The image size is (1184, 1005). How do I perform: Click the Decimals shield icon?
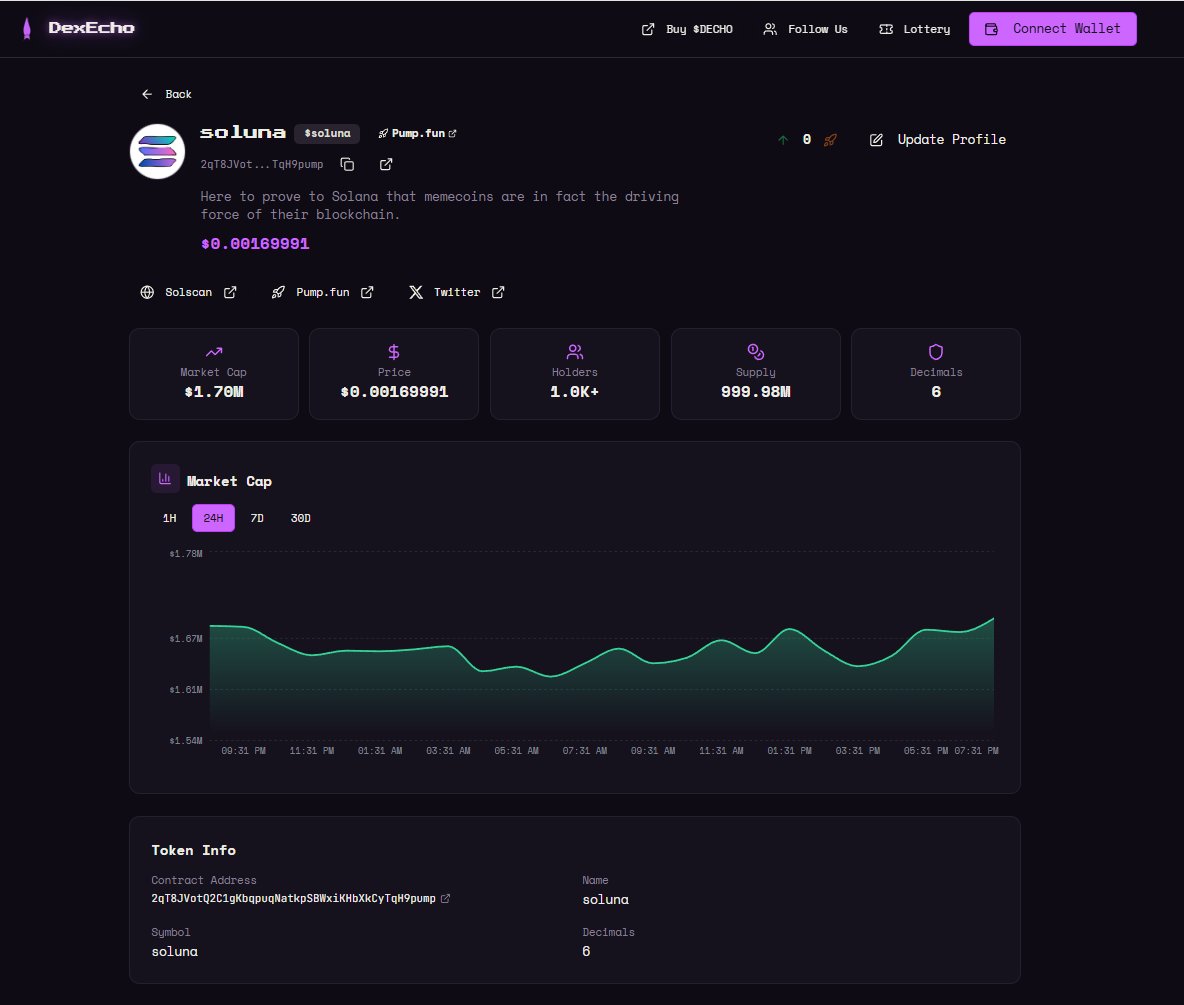tap(936, 352)
